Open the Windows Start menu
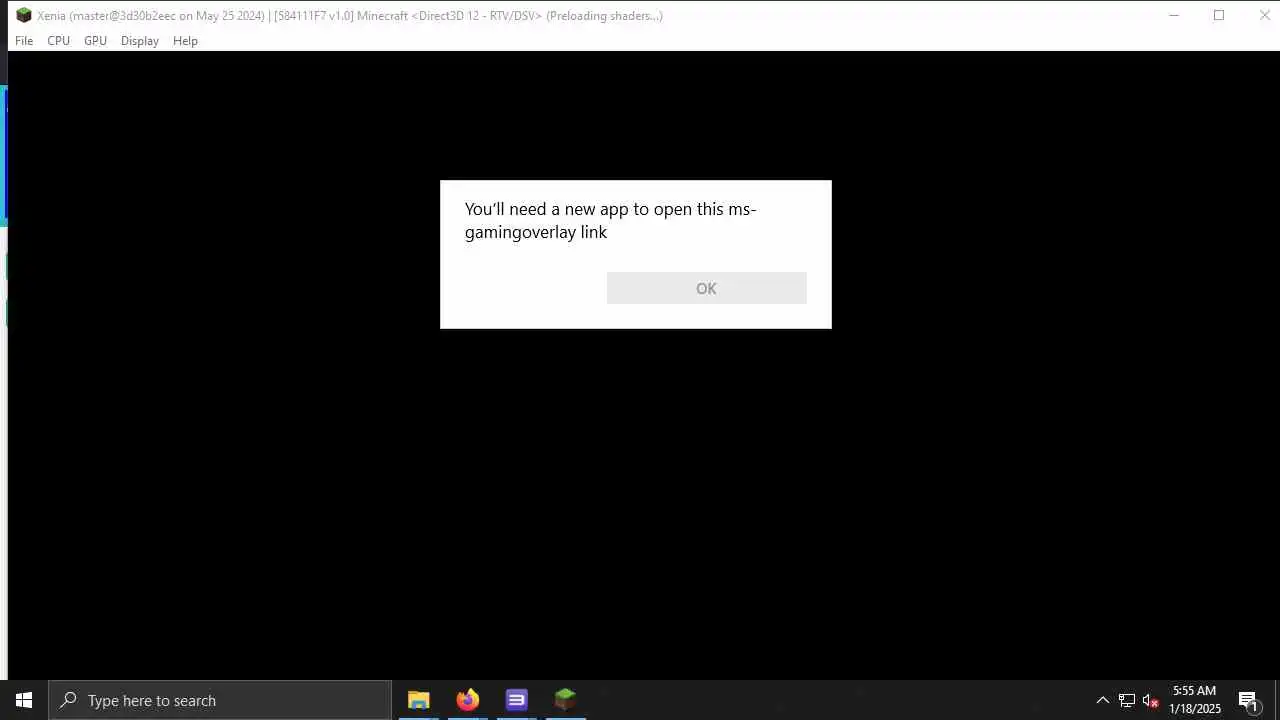 [24, 700]
